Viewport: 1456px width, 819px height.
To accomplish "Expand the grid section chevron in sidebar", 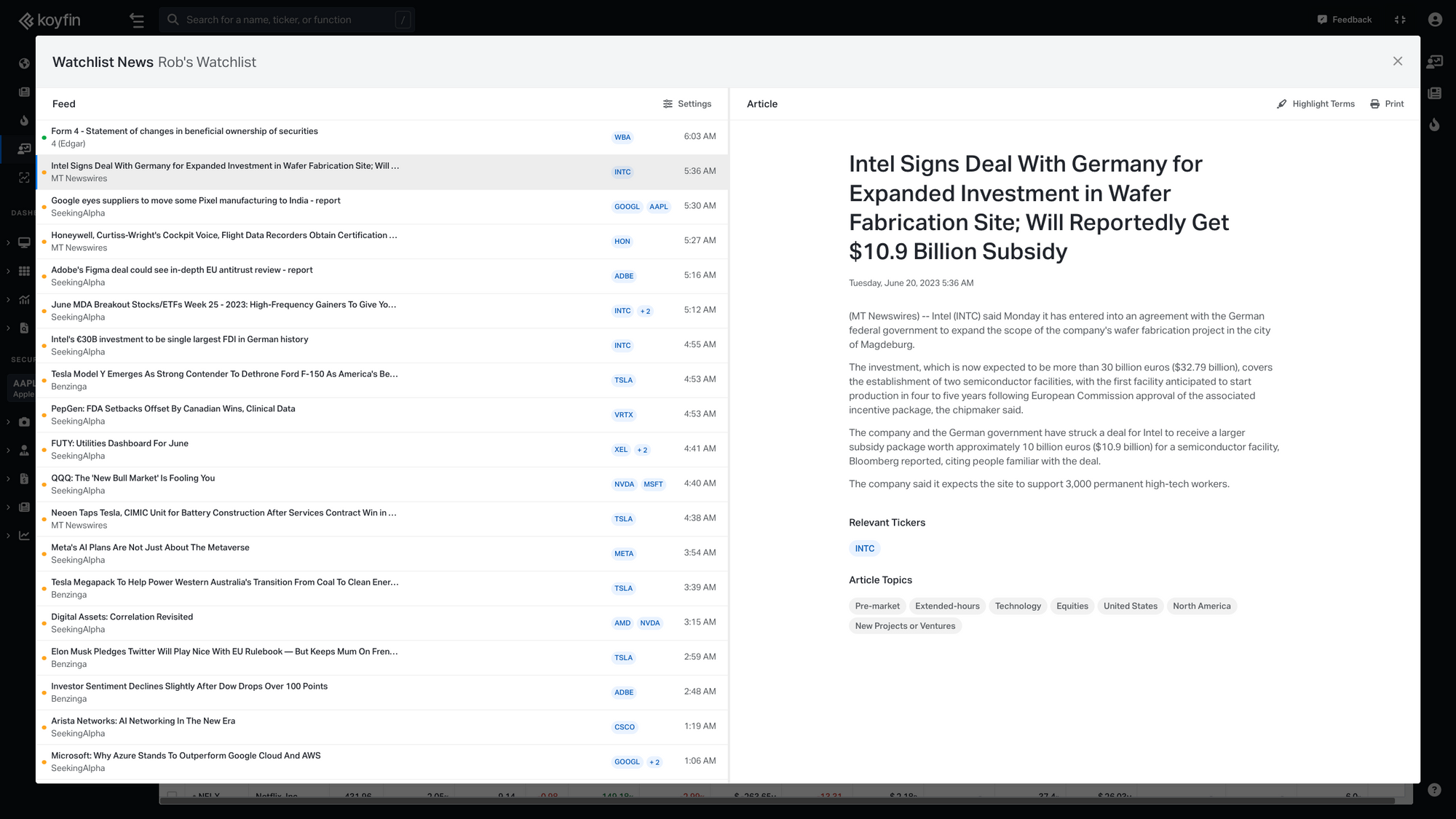I will 8,271.
